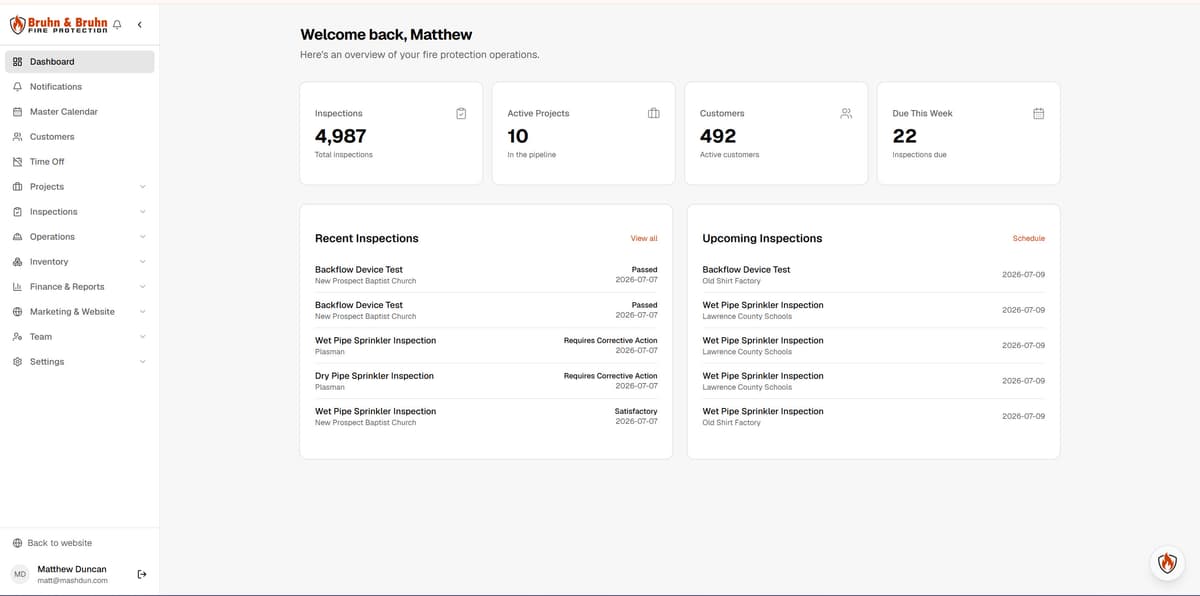Open the Due This Week 22 card
The height and width of the screenshot is (596, 1200).
[x=968, y=133]
